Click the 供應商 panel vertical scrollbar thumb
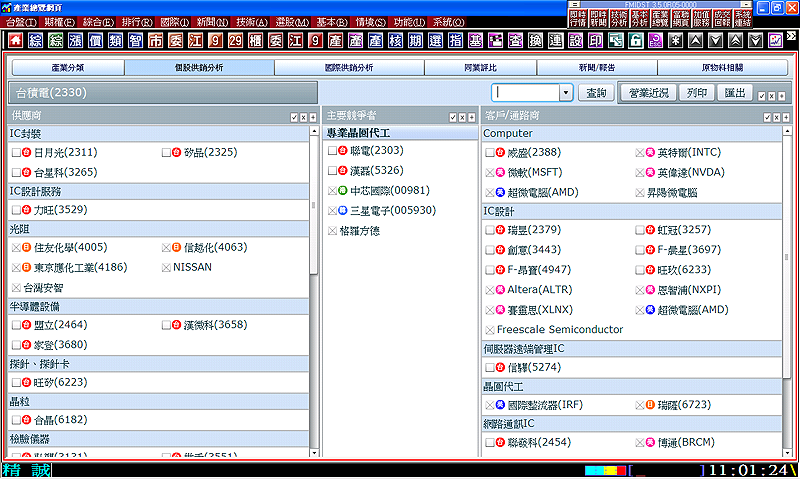Screen dimensions: 800x479 pos(314,206)
